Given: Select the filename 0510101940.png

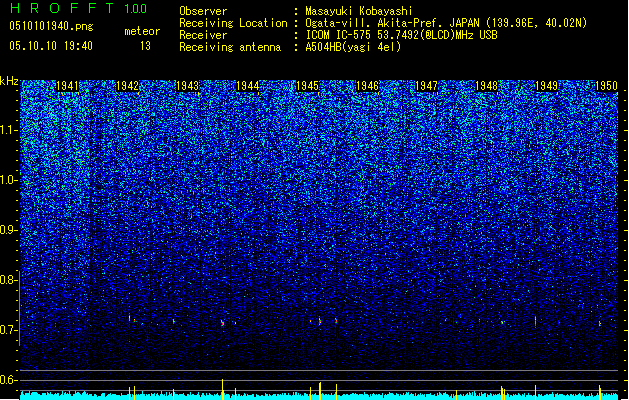Looking at the screenshot, I should (51, 26).
